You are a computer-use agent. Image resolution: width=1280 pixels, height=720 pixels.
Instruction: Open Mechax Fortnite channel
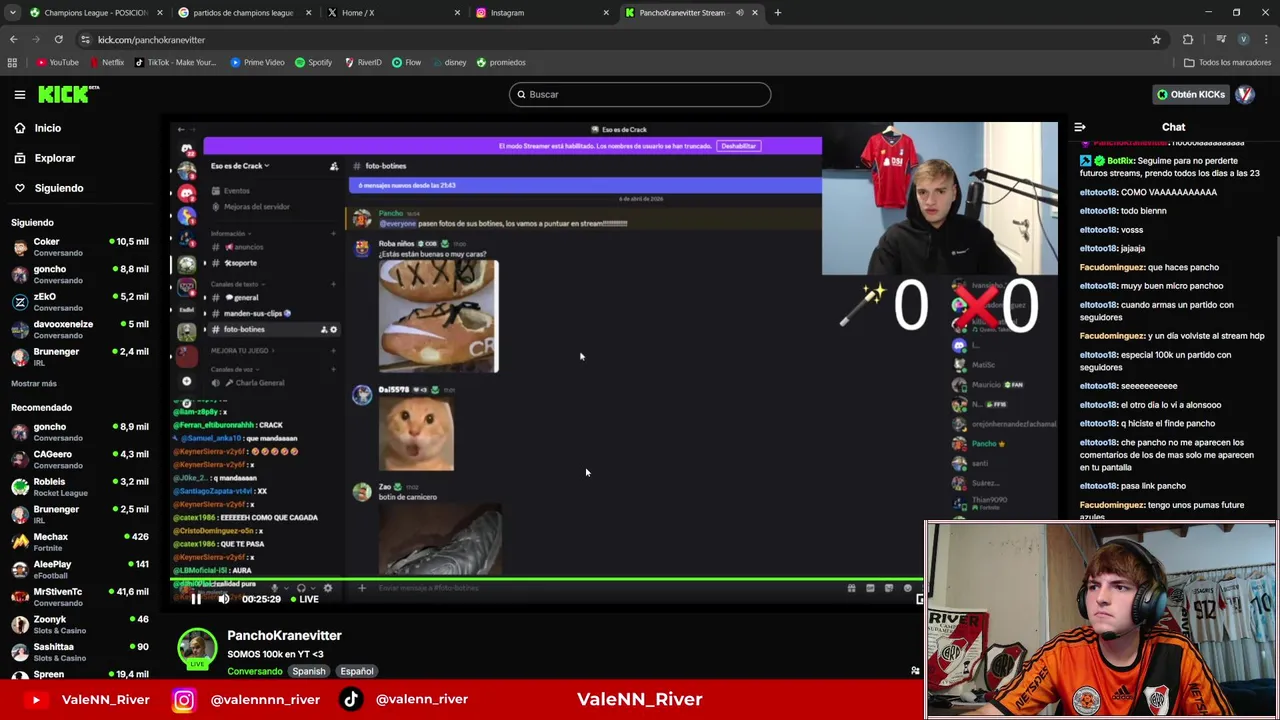(80, 542)
